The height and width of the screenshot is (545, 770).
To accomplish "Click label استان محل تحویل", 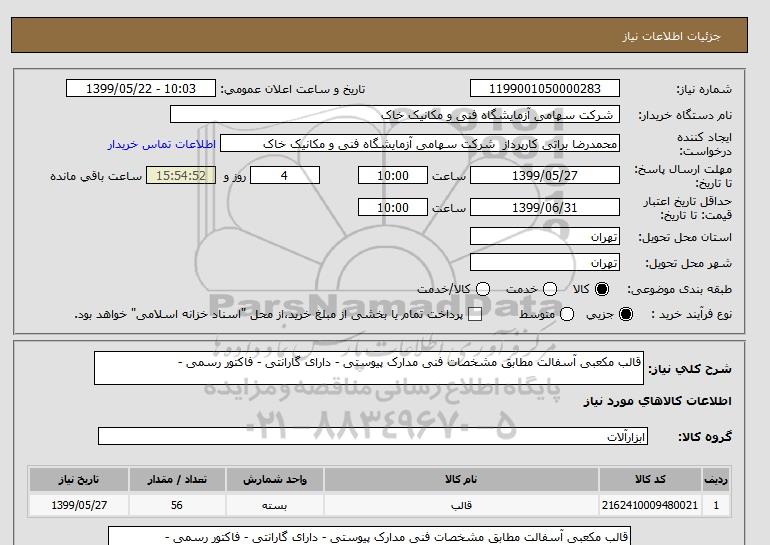I will tap(686, 237).
